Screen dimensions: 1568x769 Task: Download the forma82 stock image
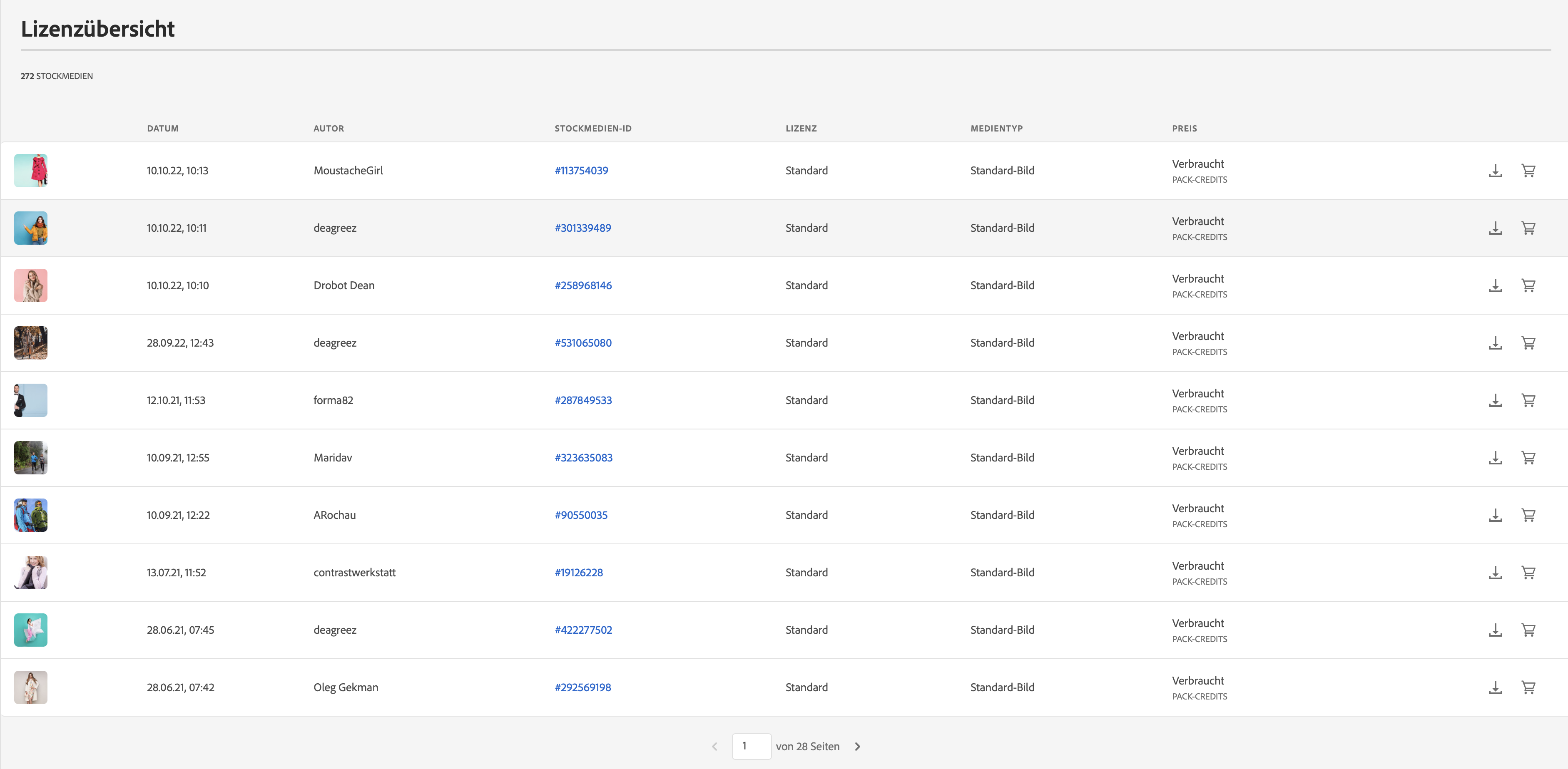click(x=1495, y=400)
